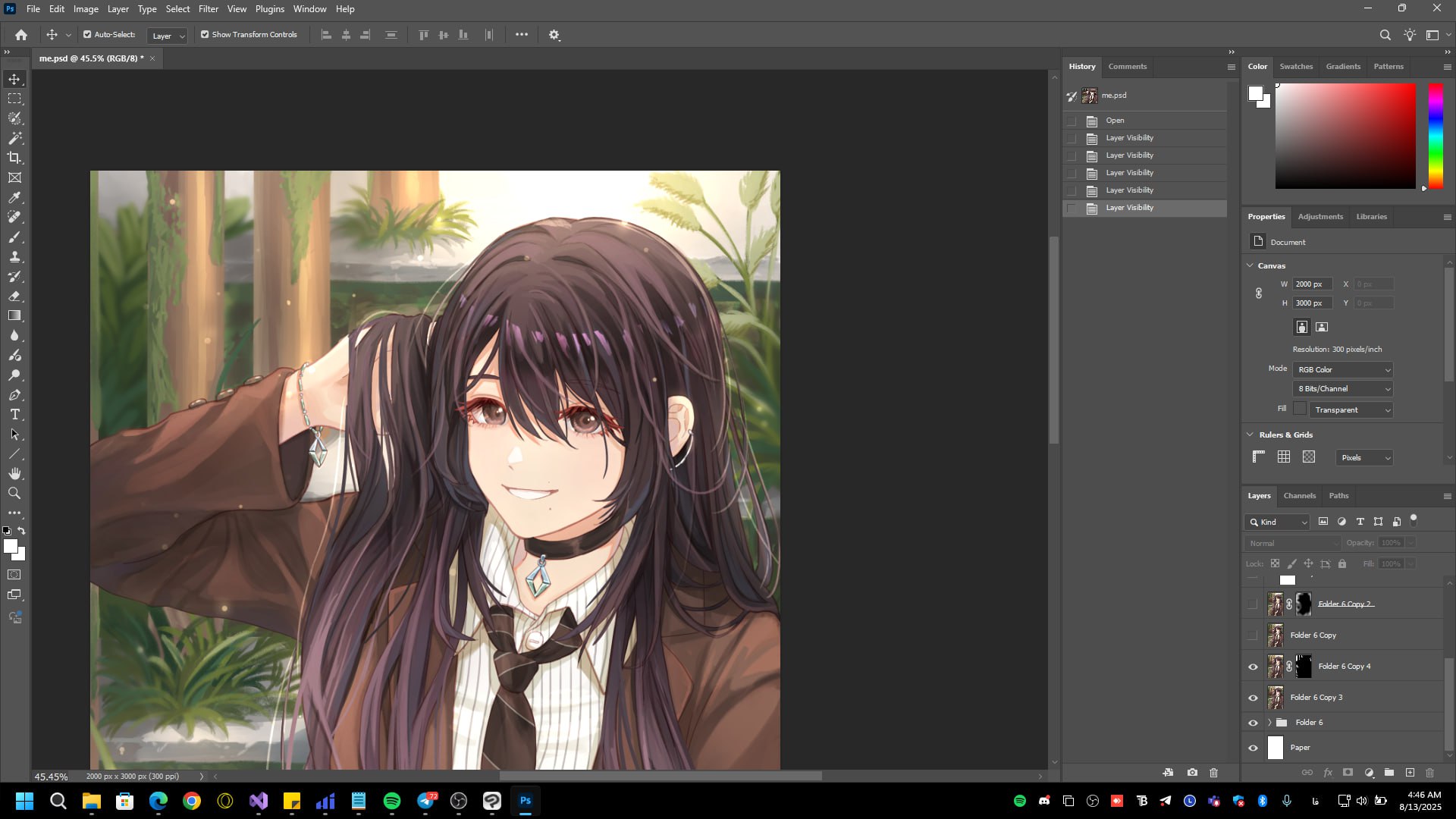Expand the Folder 6 layer group
The width and height of the screenshot is (1456, 819).
(x=1269, y=723)
